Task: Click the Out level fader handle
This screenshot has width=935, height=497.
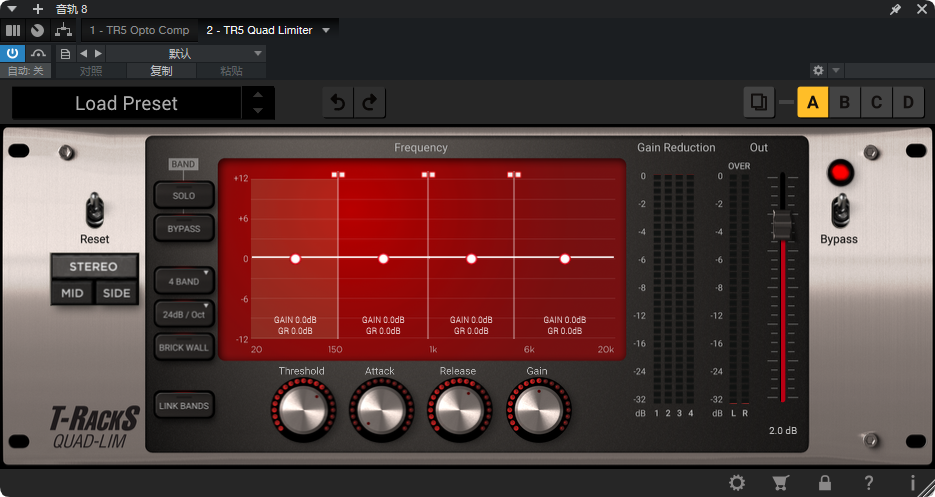Action: [782, 225]
